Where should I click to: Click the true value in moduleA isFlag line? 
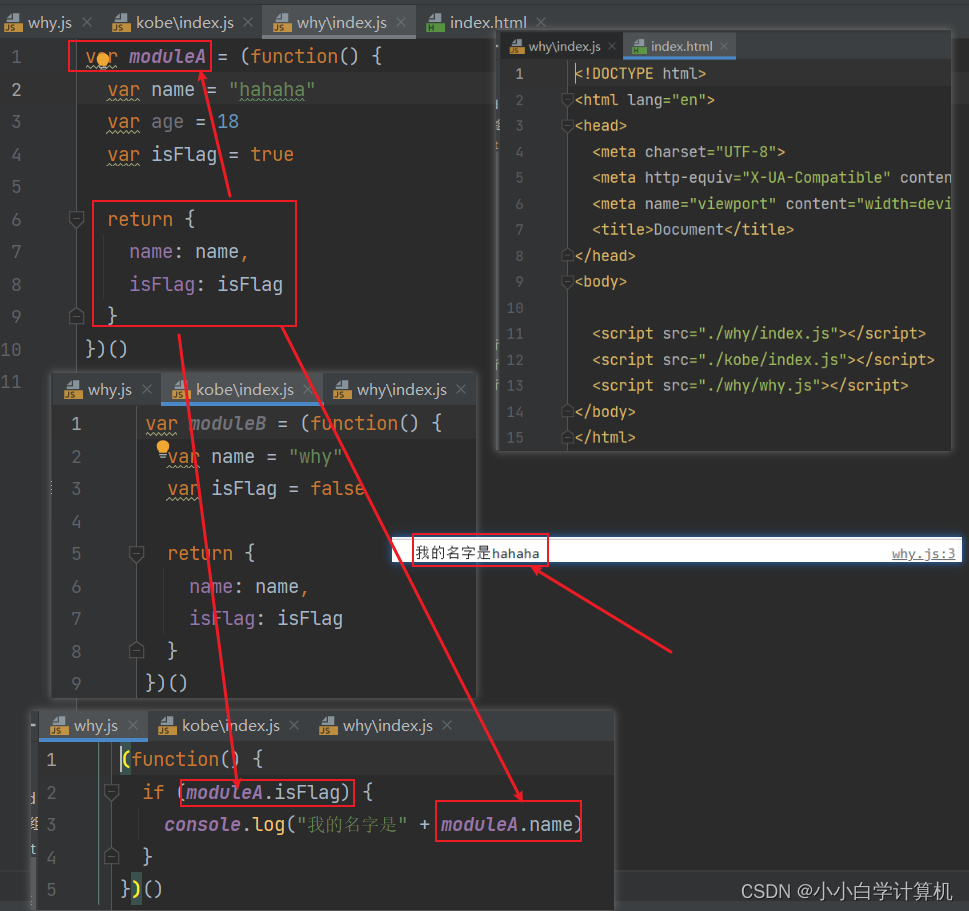(x=272, y=155)
